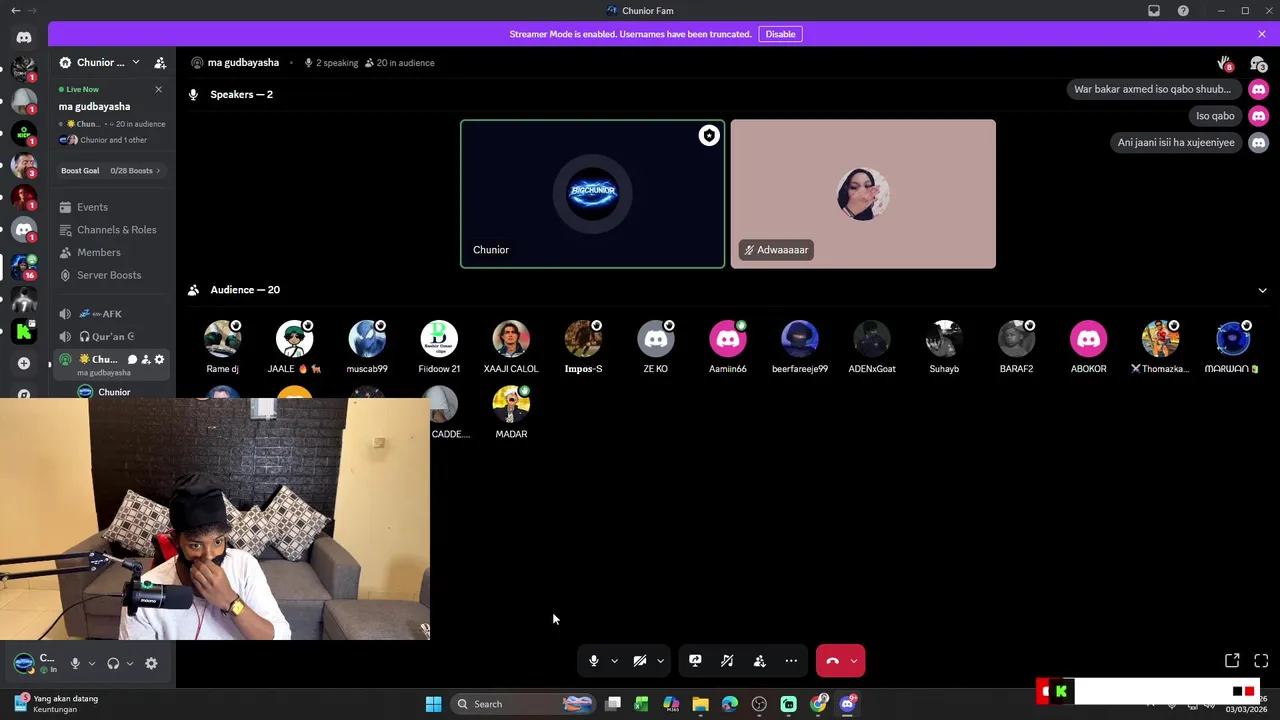Open User Settings gear
The height and width of the screenshot is (720, 1280).
click(151, 664)
